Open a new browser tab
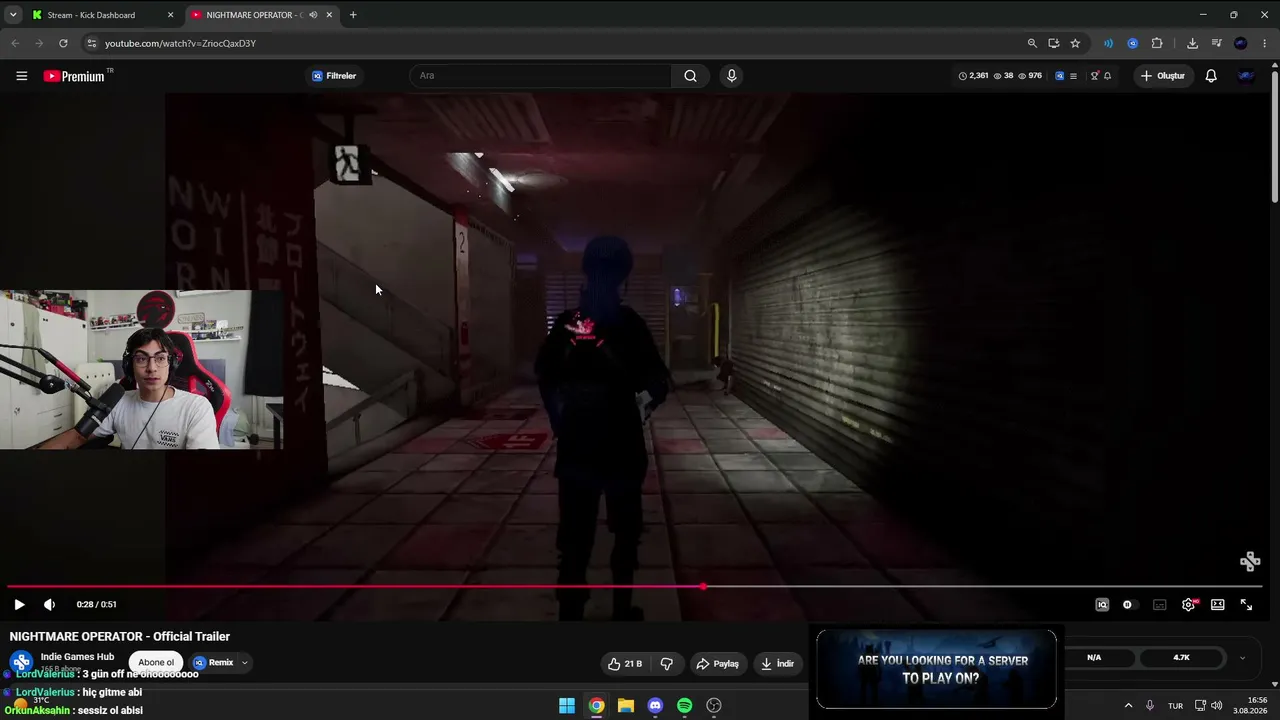Viewport: 1280px width, 720px height. click(x=352, y=15)
